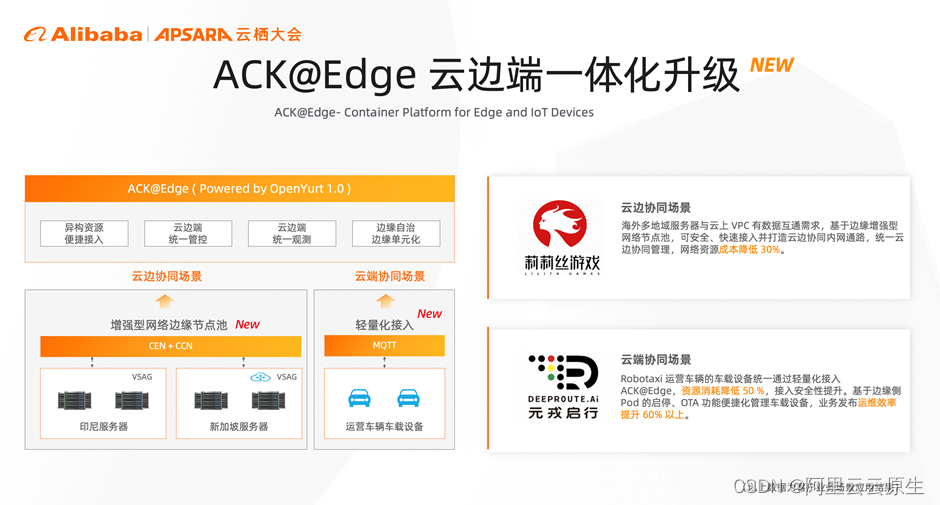Click the 成本降低 30% highlighted text
Image resolution: width=940 pixels, height=505 pixels.
click(749, 250)
